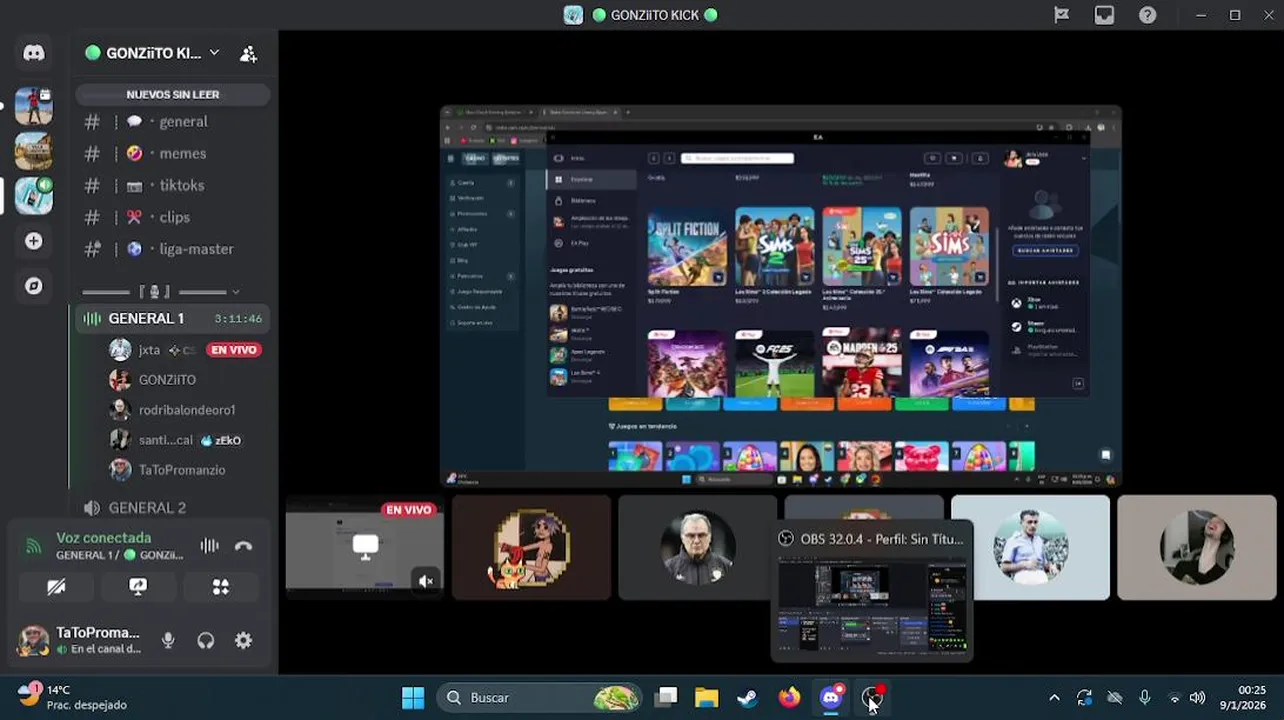Open the tiktoks text channel
Viewport: 1284px width, 720px height.
172,186
